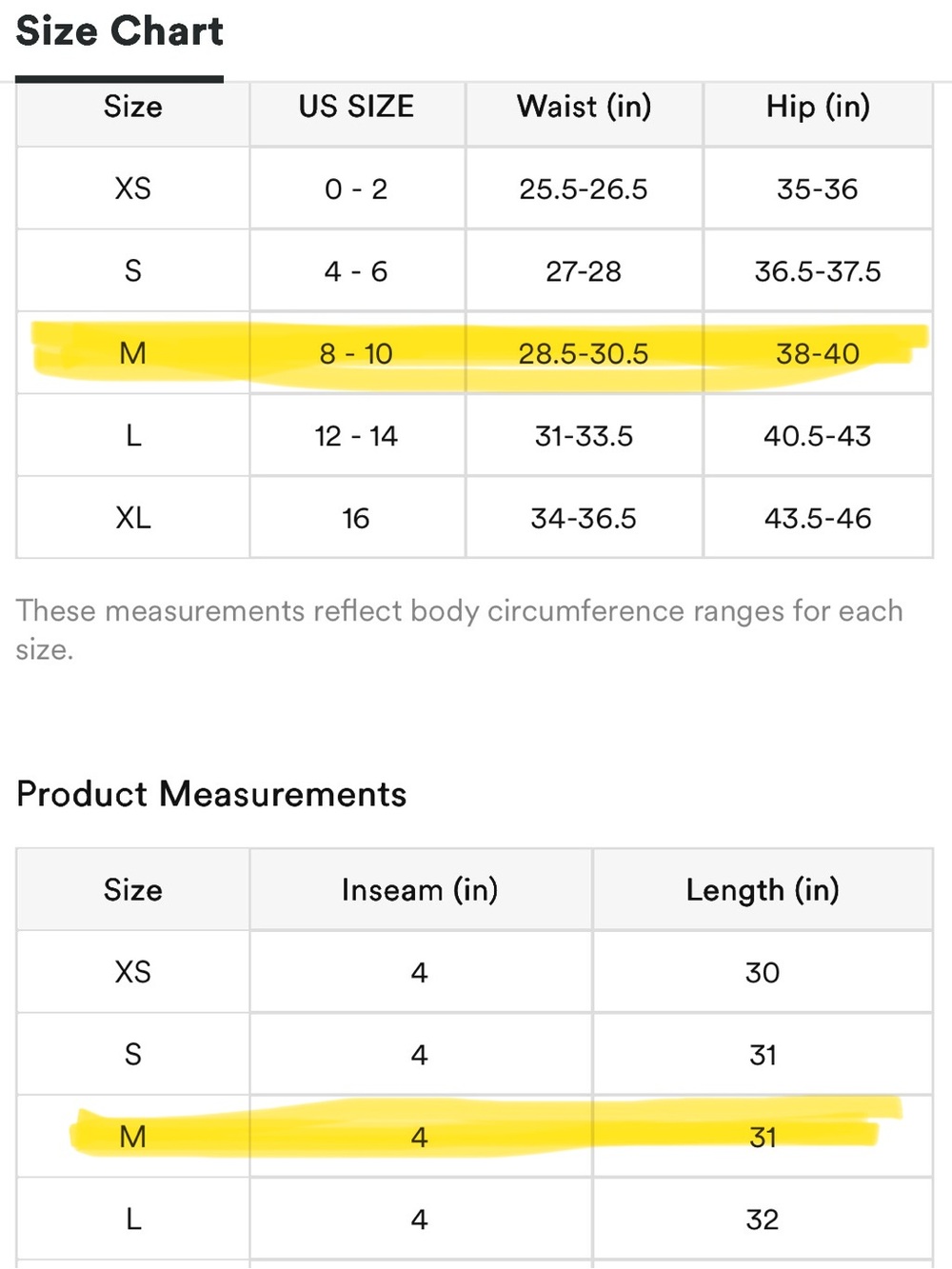Select the XL size cell
952x1269 pixels.
click(x=133, y=518)
